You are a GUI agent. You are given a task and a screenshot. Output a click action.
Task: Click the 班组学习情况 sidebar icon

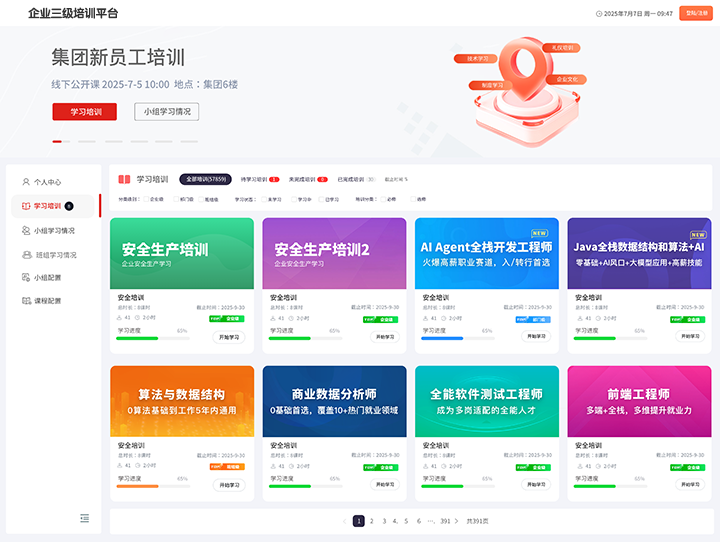(26, 254)
